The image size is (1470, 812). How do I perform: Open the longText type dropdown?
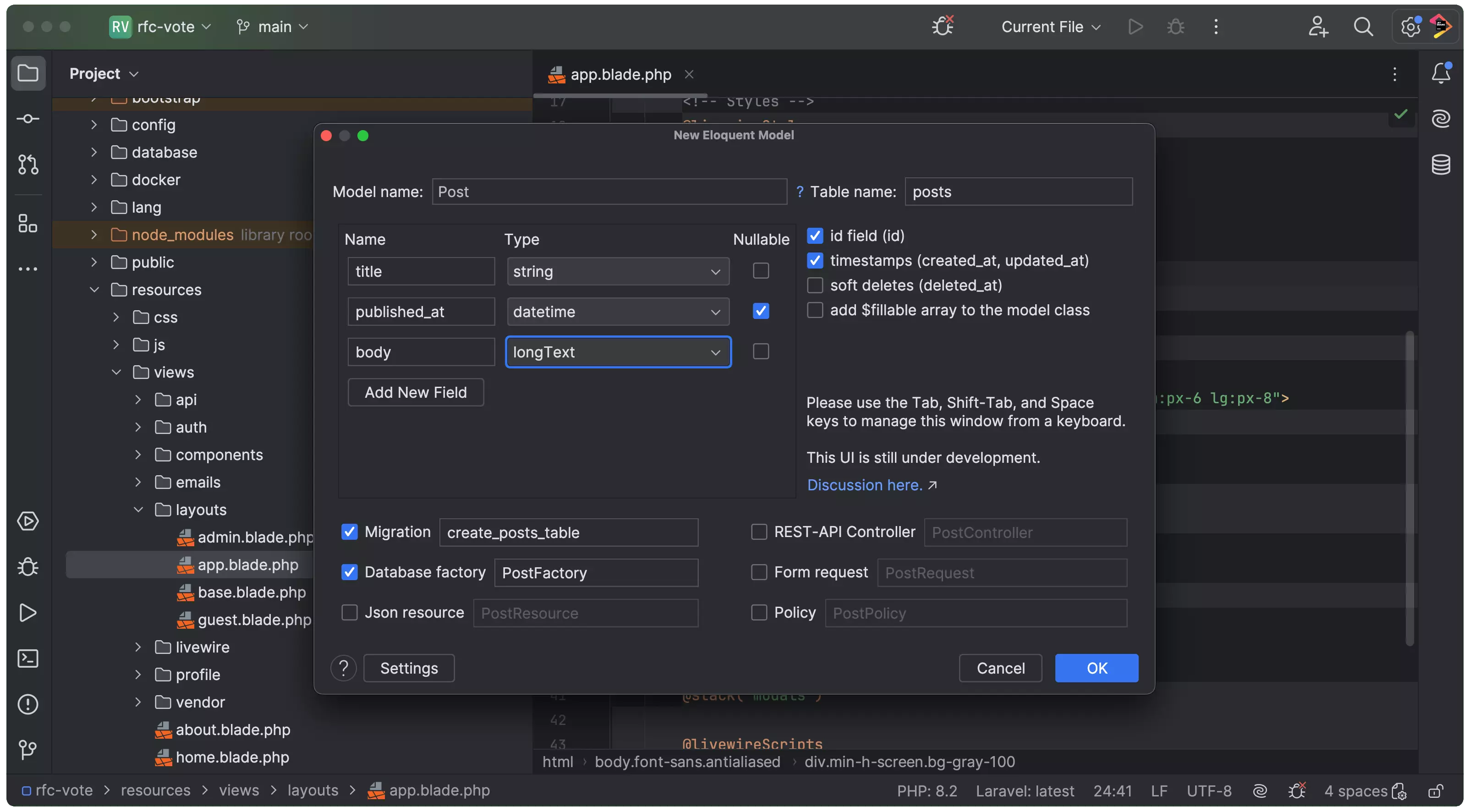[618, 352]
